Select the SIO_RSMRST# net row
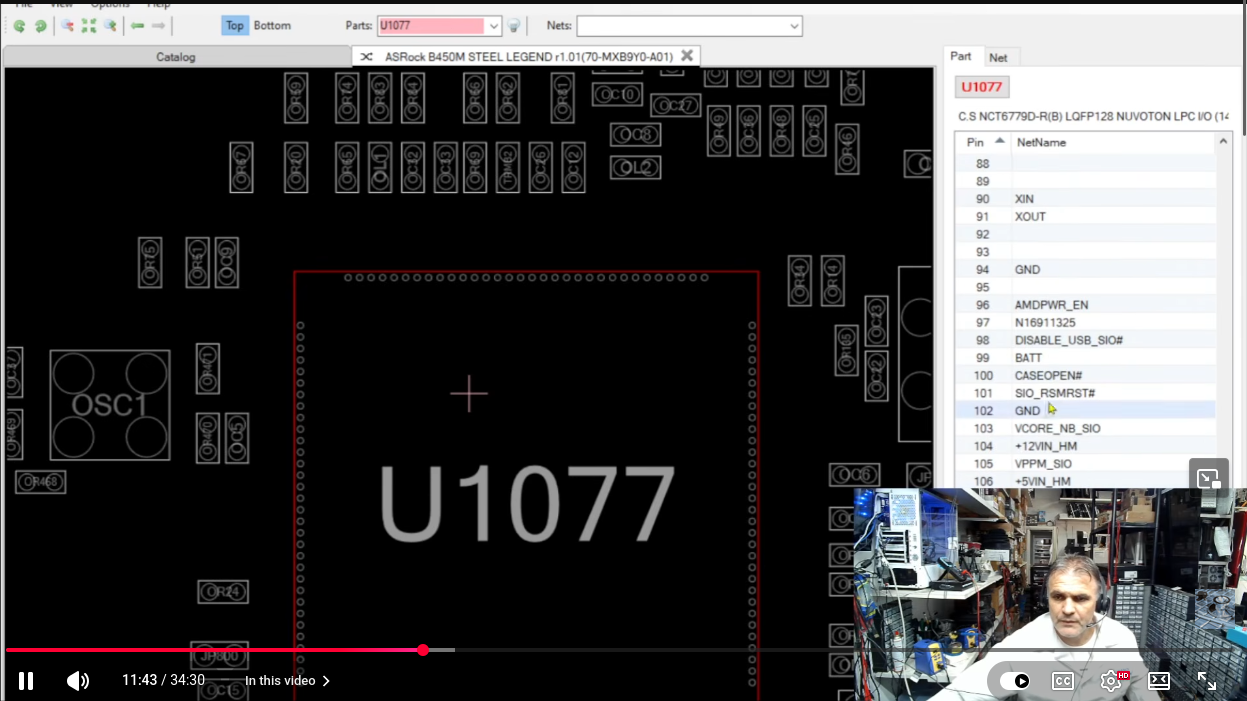 pyautogui.click(x=1085, y=393)
